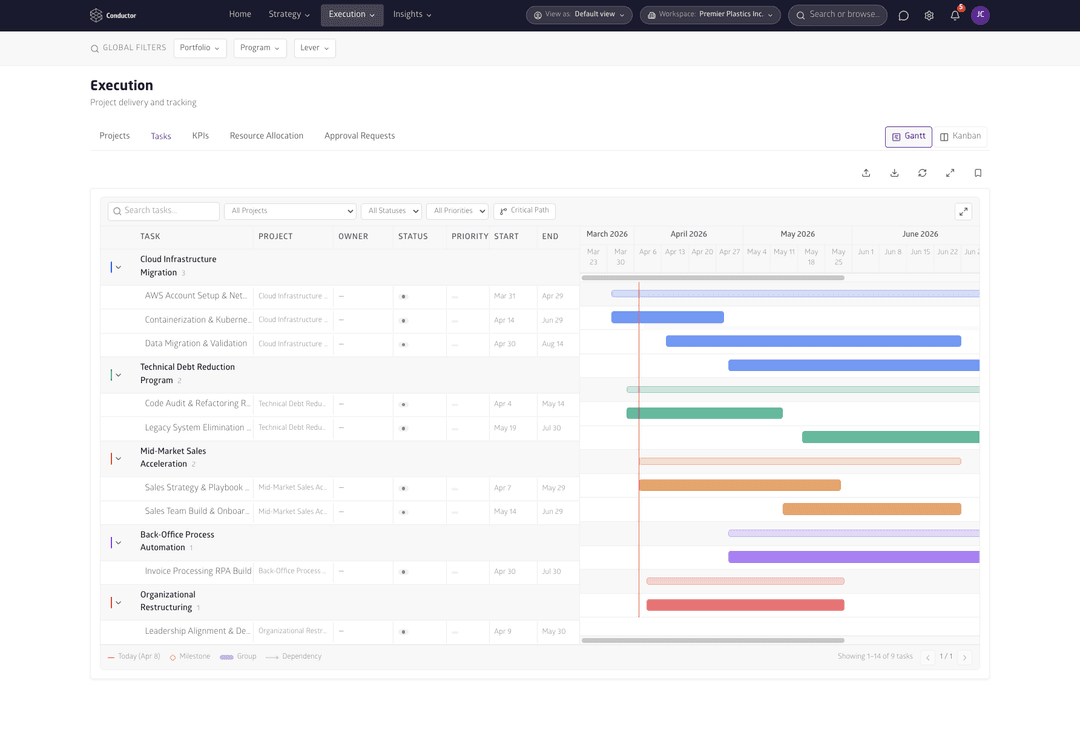
Task: Open the View as Default view selector
Action: (x=579, y=14)
